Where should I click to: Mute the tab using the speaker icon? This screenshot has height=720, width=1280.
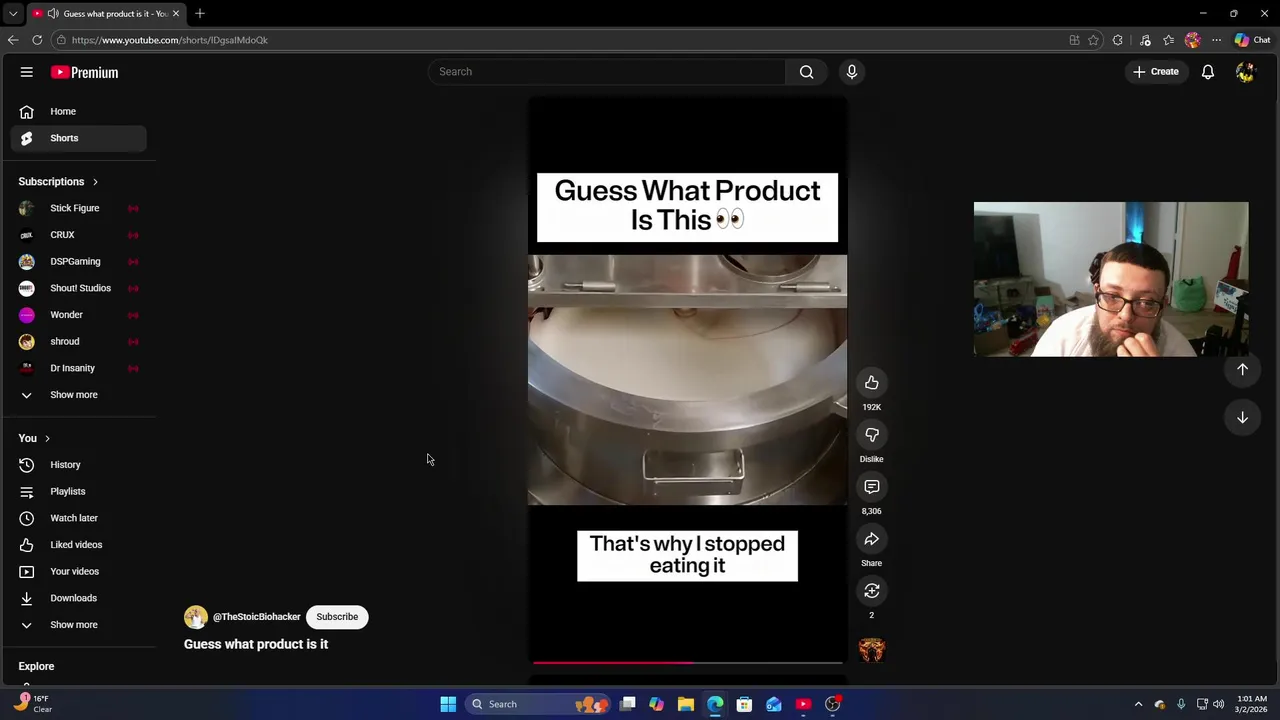click(53, 14)
